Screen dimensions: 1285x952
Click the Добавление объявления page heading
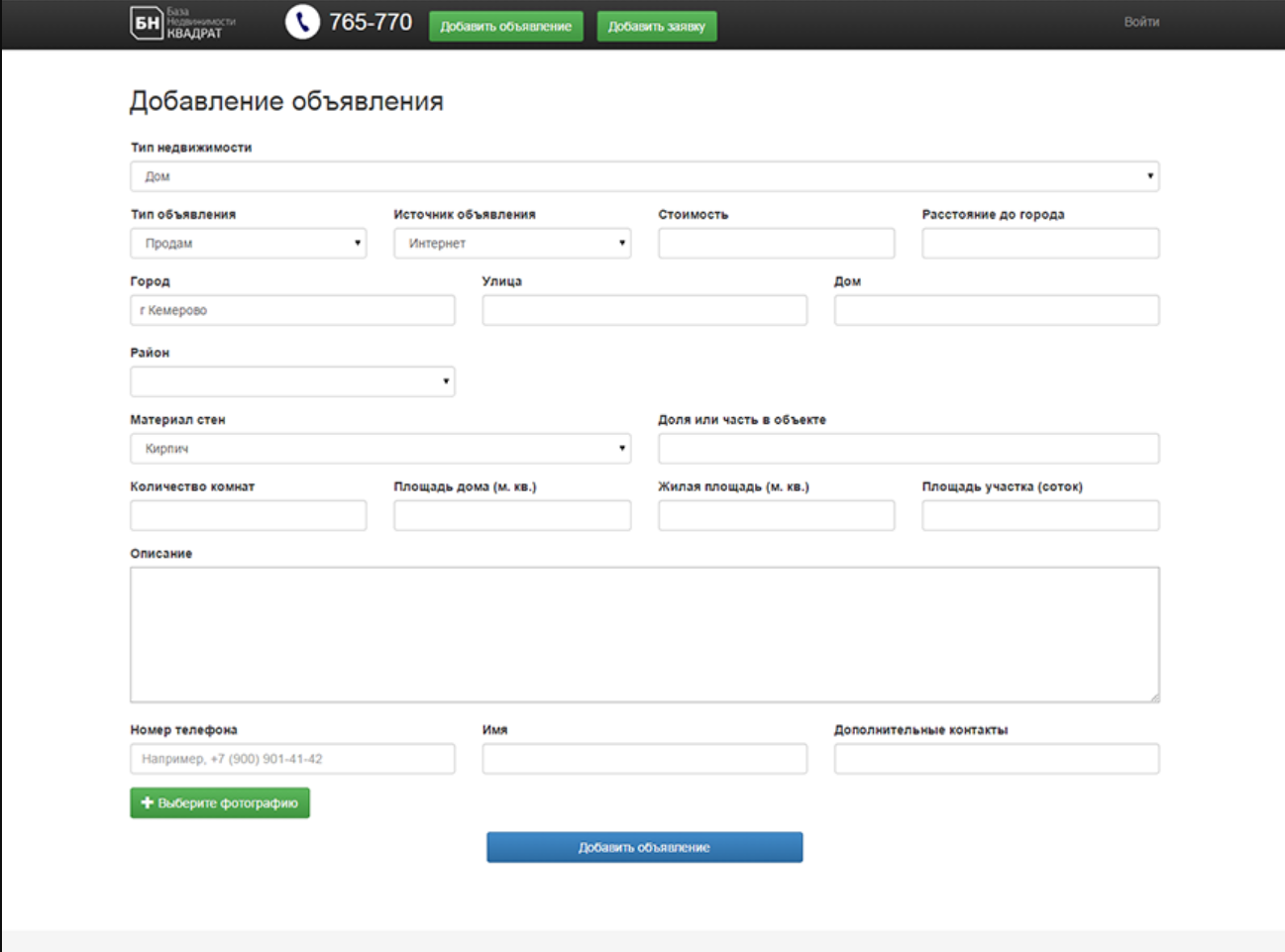click(x=286, y=101)
